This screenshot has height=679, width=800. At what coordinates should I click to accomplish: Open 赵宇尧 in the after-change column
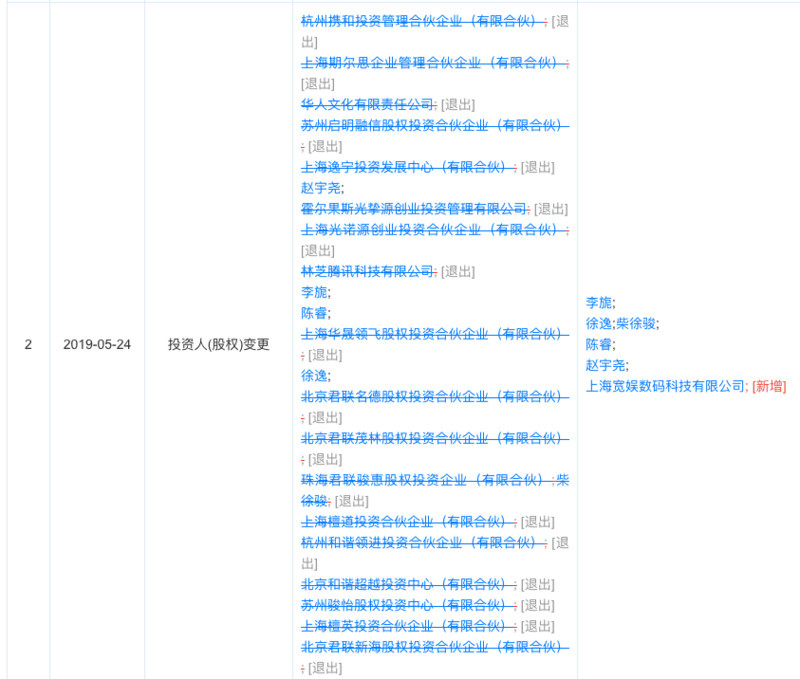click(606, 365)
